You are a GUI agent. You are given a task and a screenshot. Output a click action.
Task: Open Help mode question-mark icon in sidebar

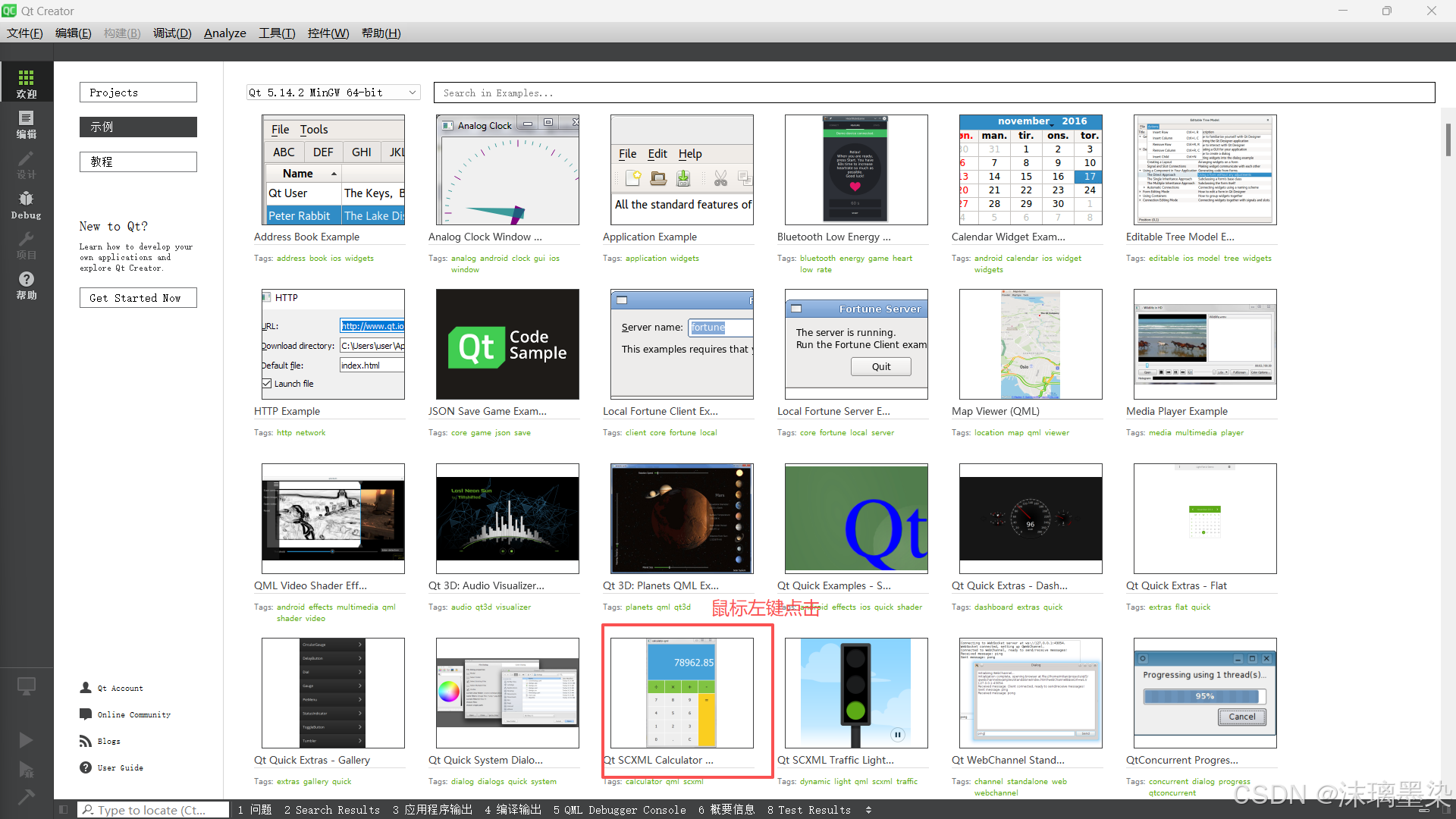point(27,284)
